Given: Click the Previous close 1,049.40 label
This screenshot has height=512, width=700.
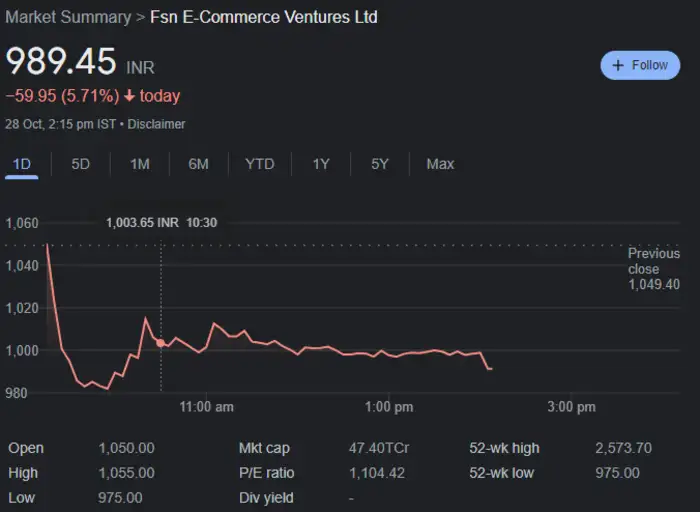Looking at the screenshot, I should [653, 269].
